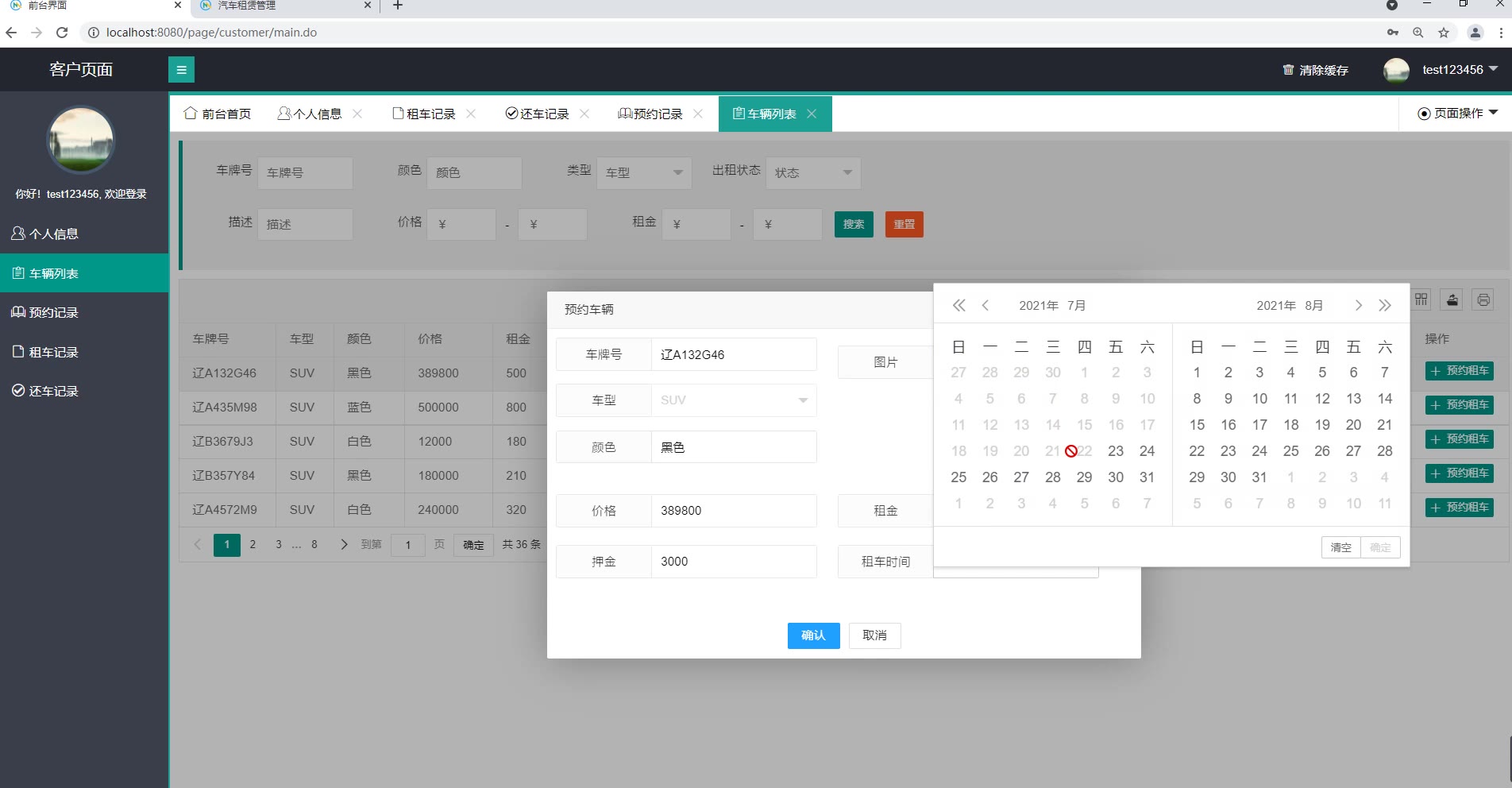Screen dimensions: 1512x788
Task: Close the 车辆列表 tab
Action: tap(812, 114)
